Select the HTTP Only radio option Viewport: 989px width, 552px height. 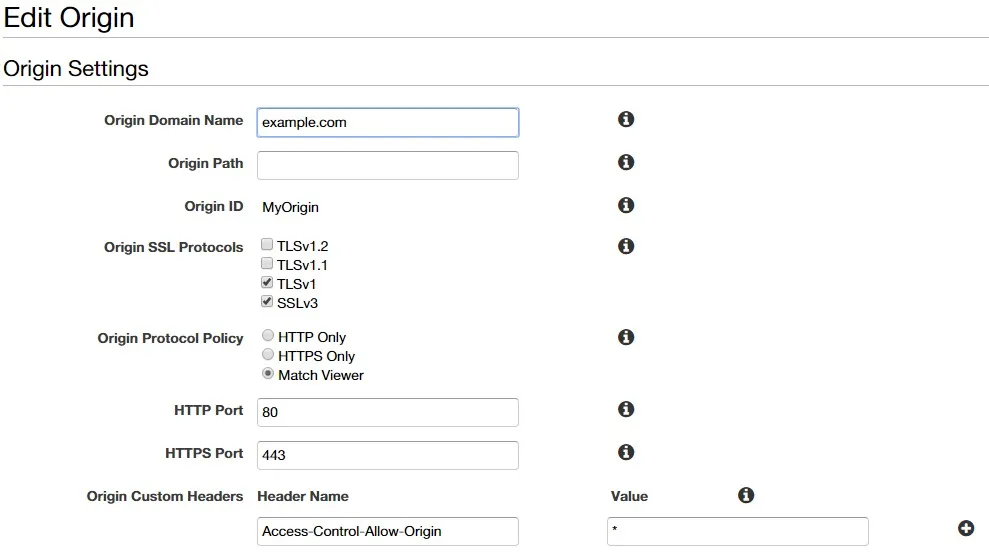click(268, 336)
